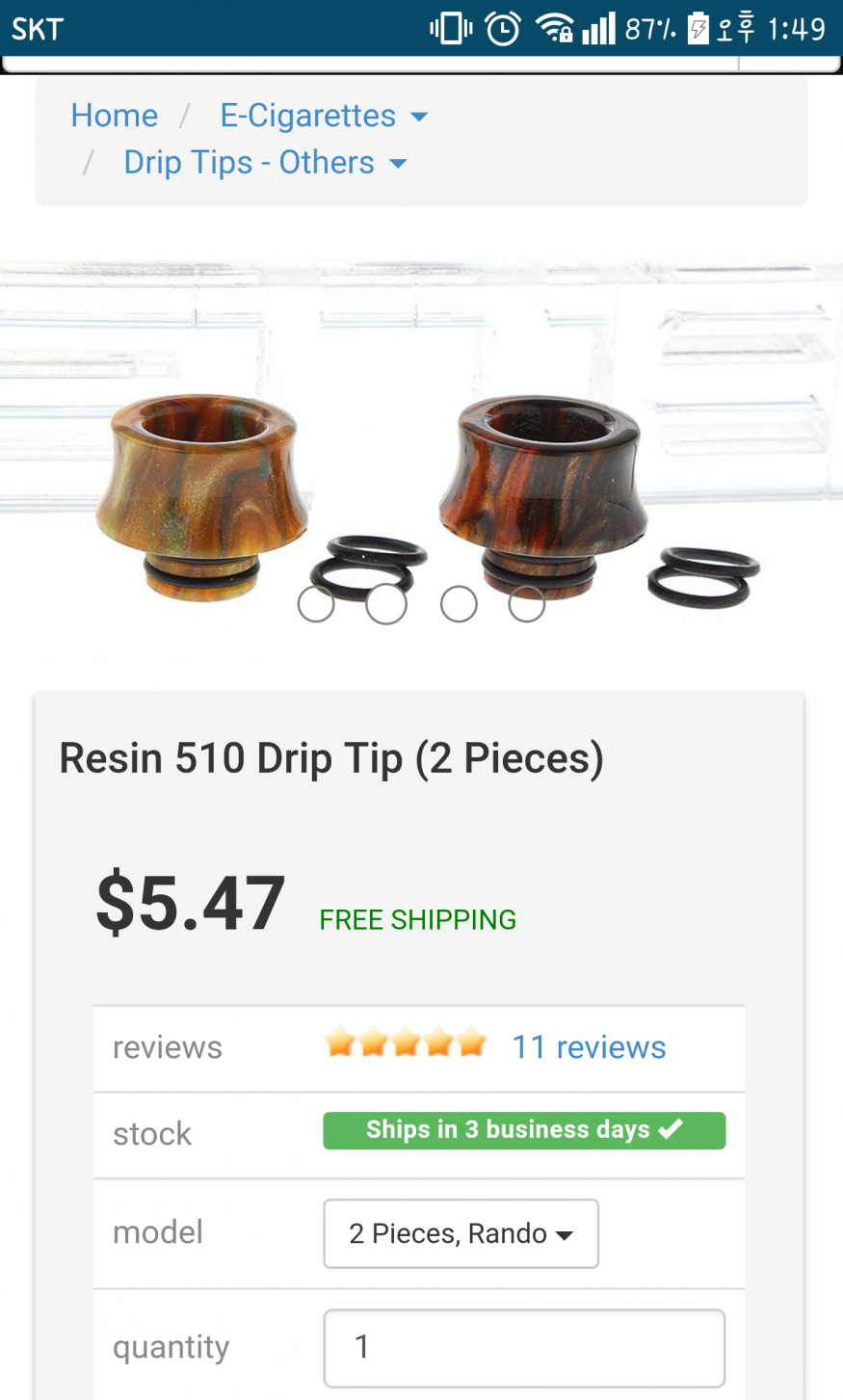Tap the alarm clock status icon
This screenshot has width=843, height=1400.
[503, 28]
